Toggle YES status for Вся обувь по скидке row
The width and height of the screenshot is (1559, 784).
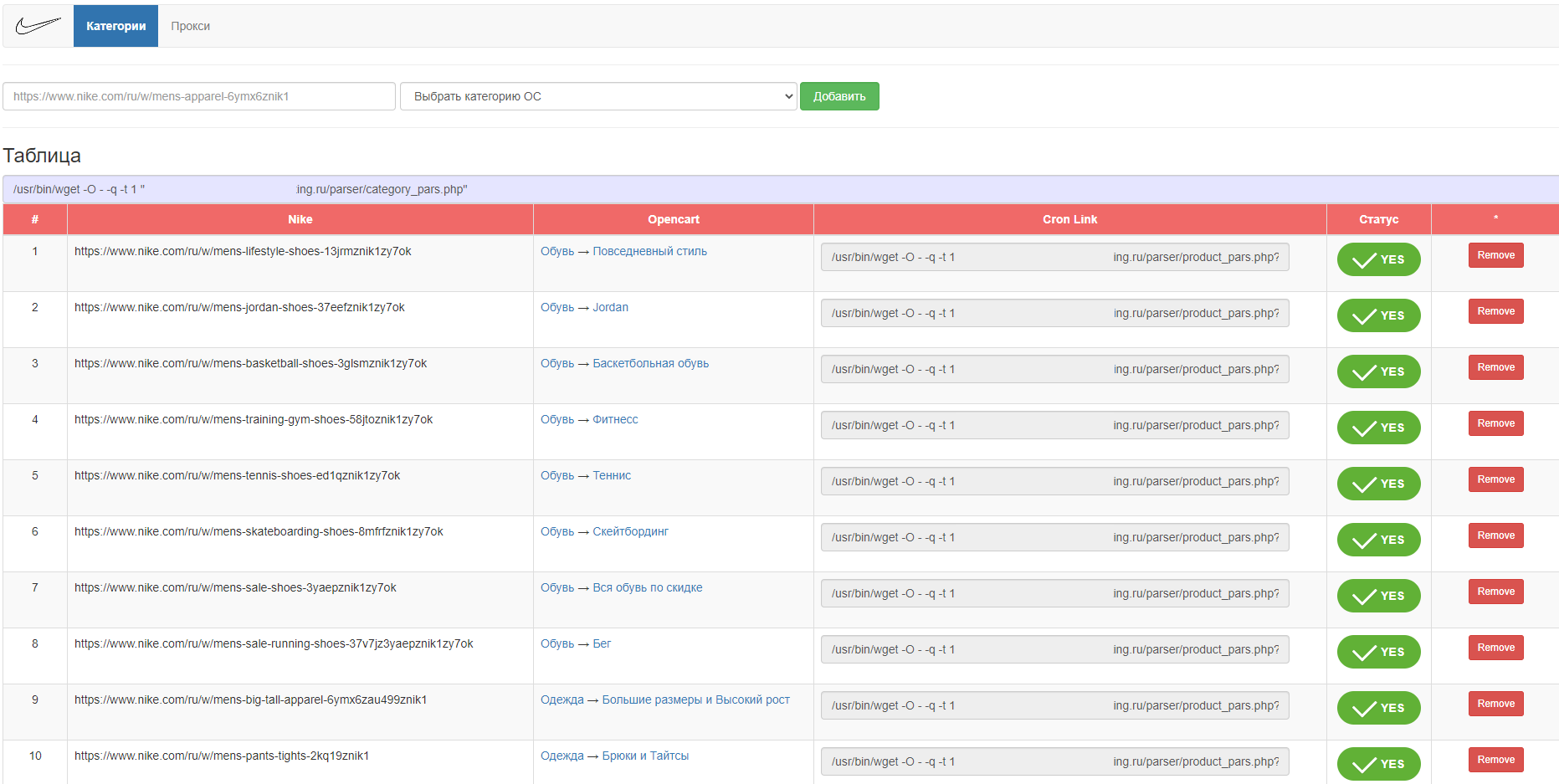click(1378, 596)
